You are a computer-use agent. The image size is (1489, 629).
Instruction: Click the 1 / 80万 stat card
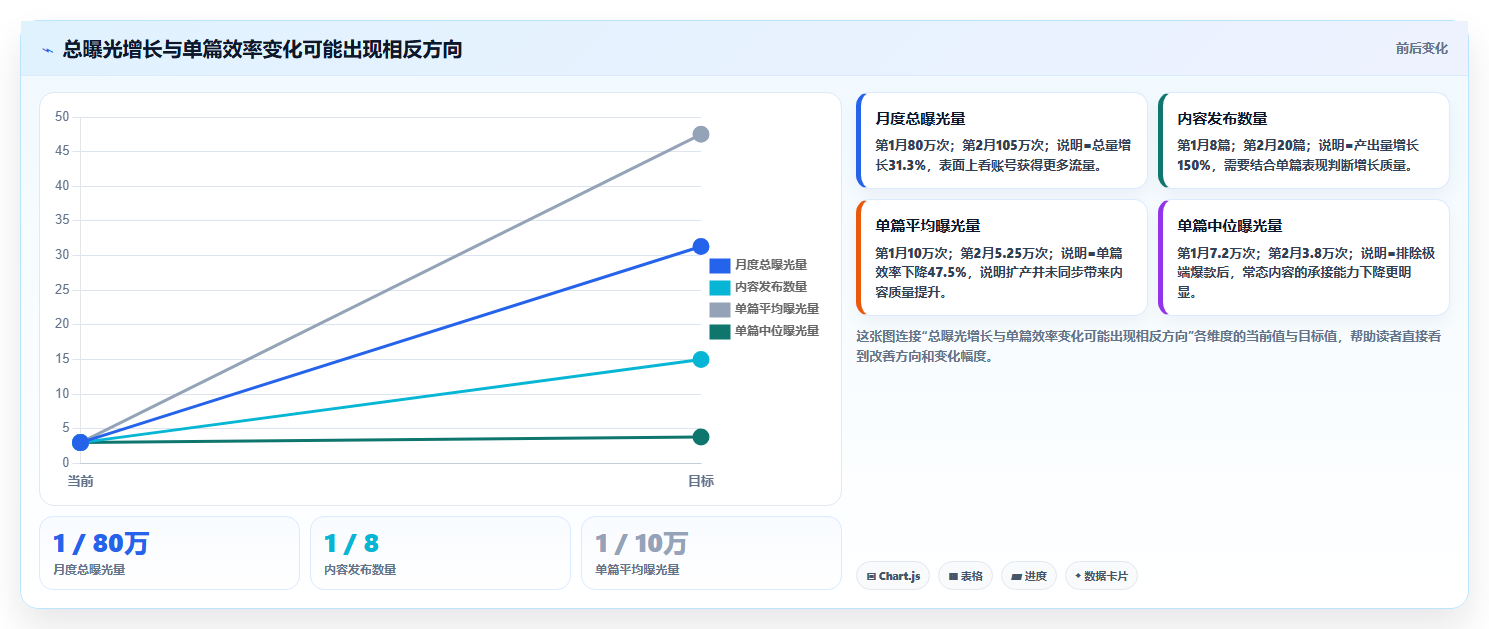(169, 553)
